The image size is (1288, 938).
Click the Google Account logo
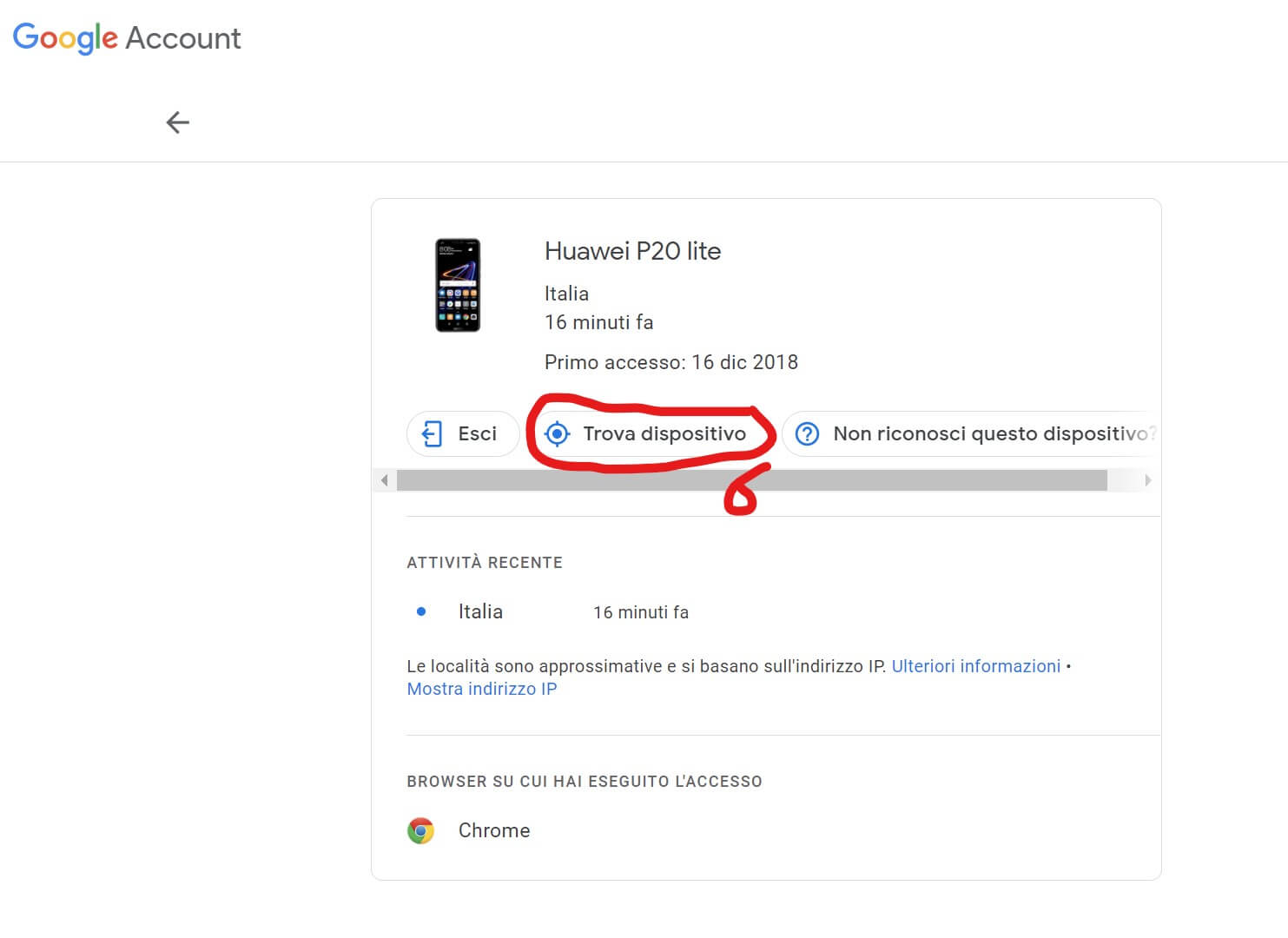(127, 38)
